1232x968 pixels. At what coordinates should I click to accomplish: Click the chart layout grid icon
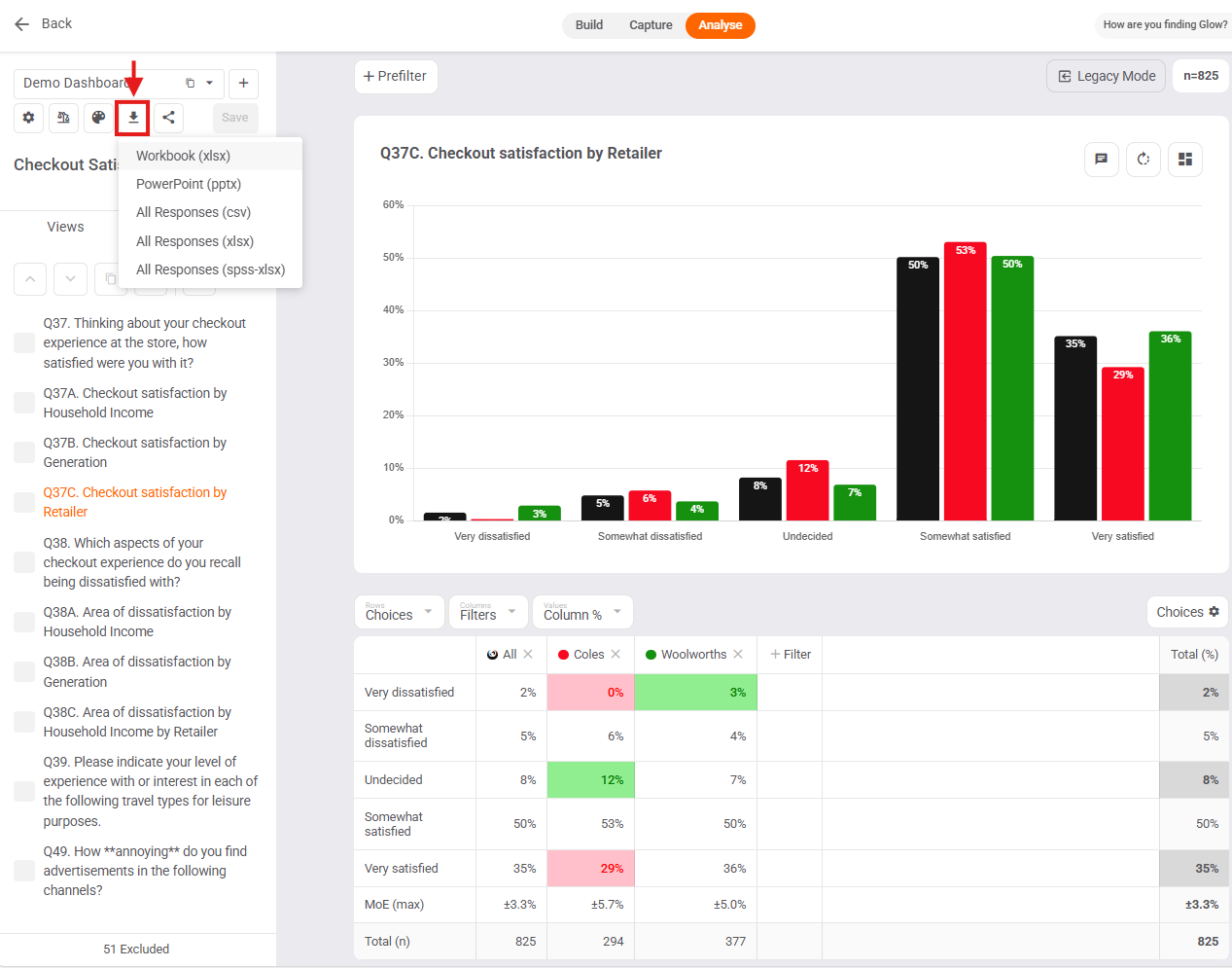1185,159
